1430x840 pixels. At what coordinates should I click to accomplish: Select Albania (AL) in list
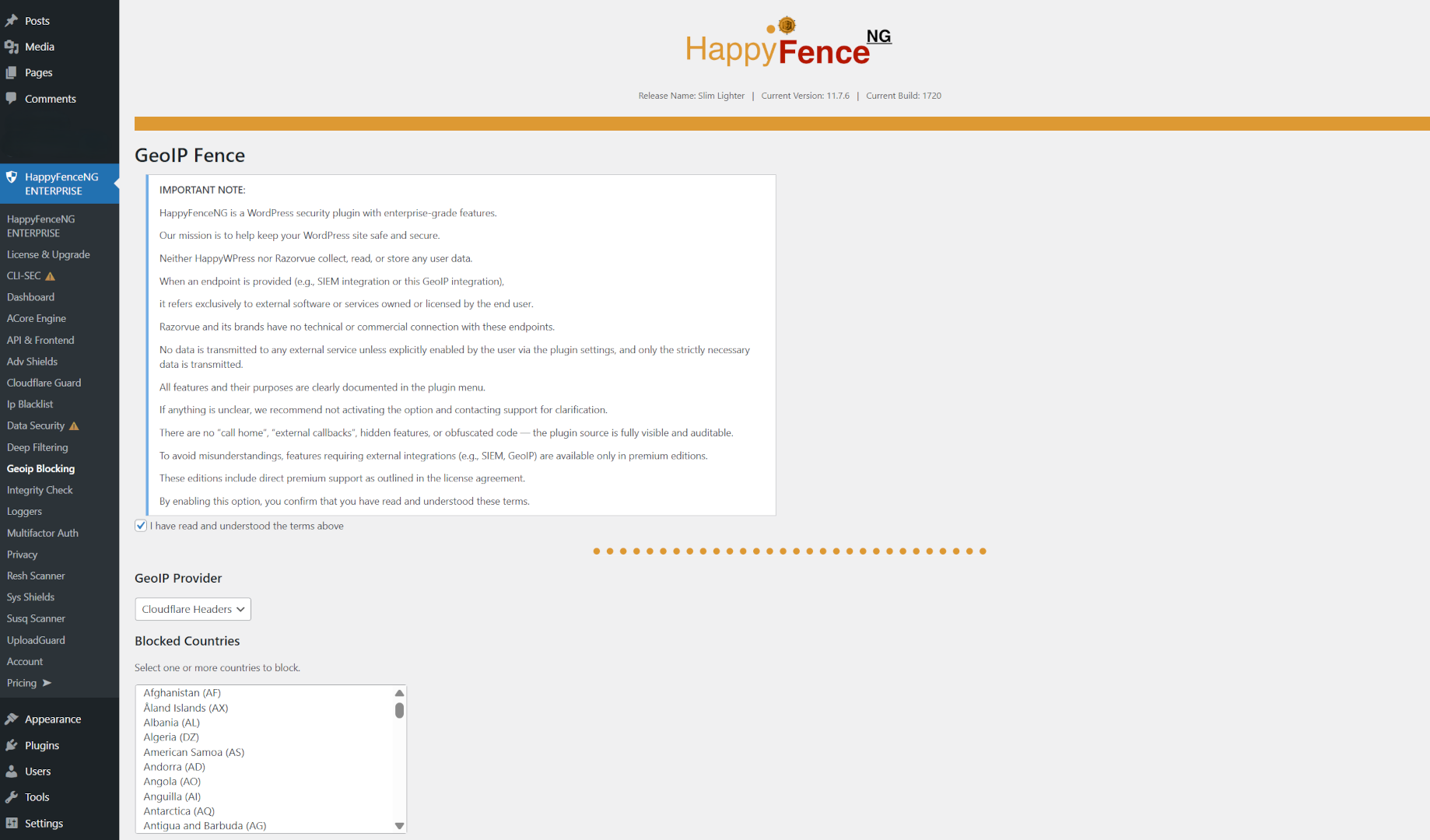(x=264, y=723)
